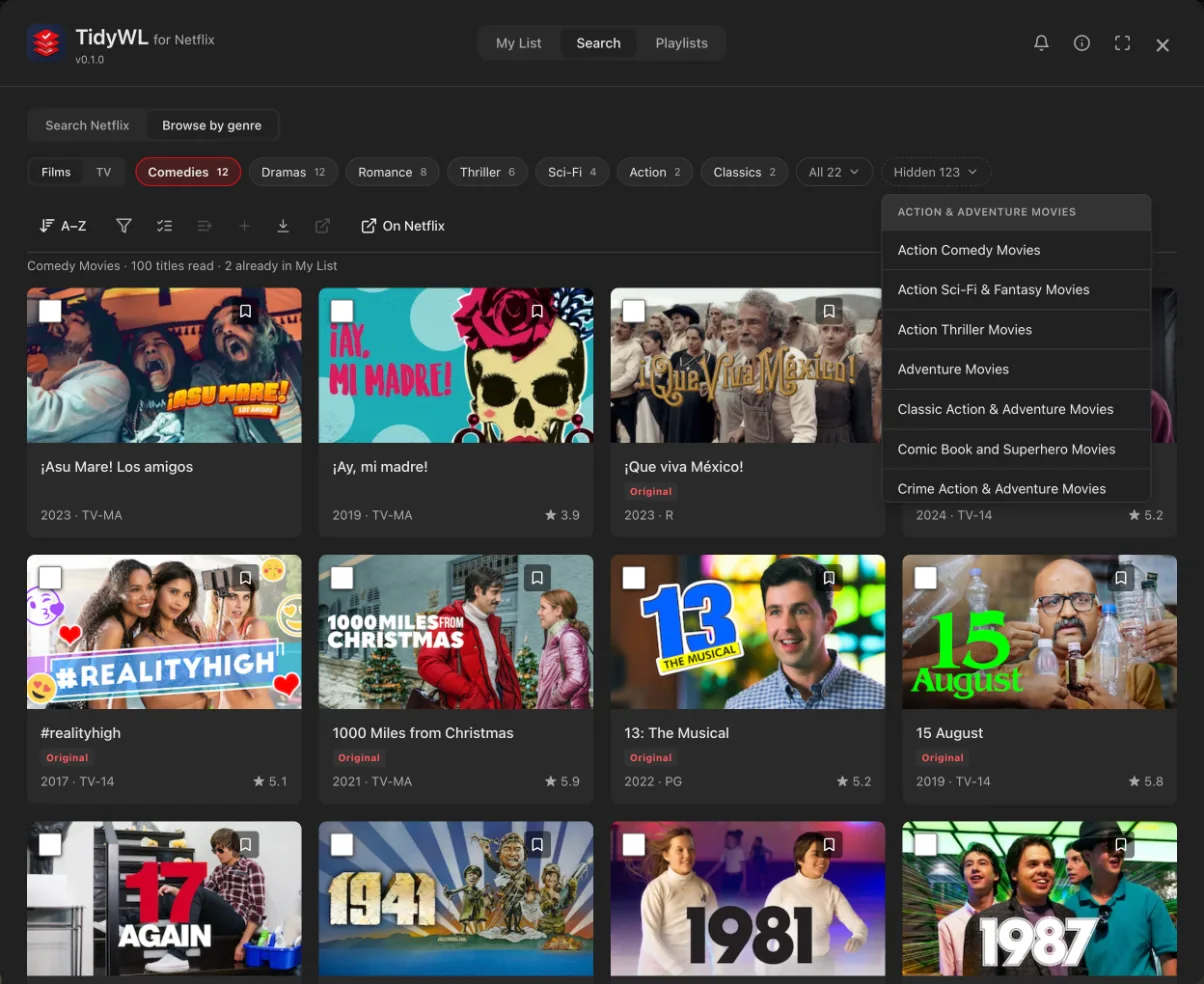Bookmark 1000 Miles from Christmas
The height and width of the screenshot is (984, 1204).
coord(537,578)
